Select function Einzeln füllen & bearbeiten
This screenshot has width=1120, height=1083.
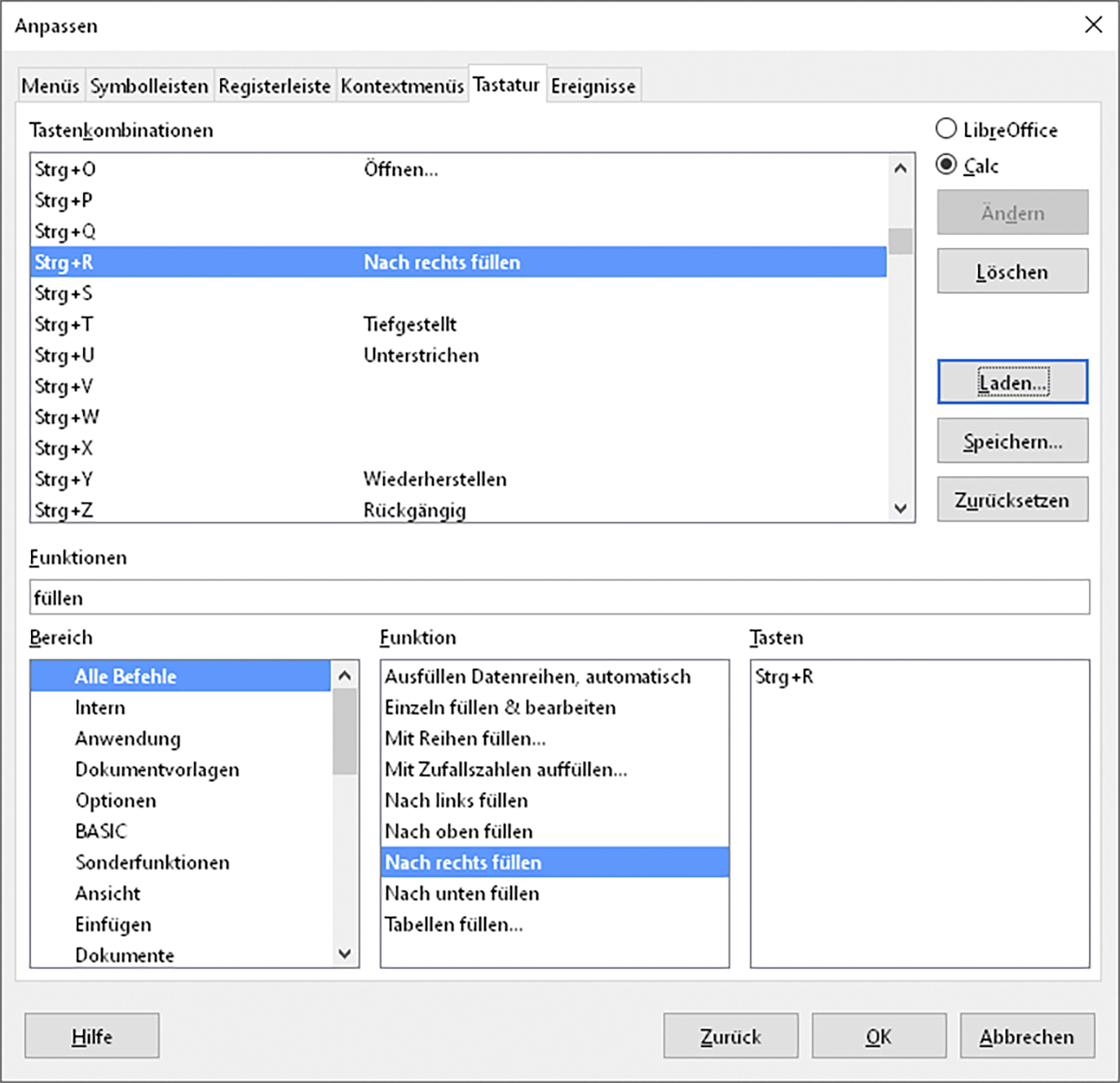(554, 707)
